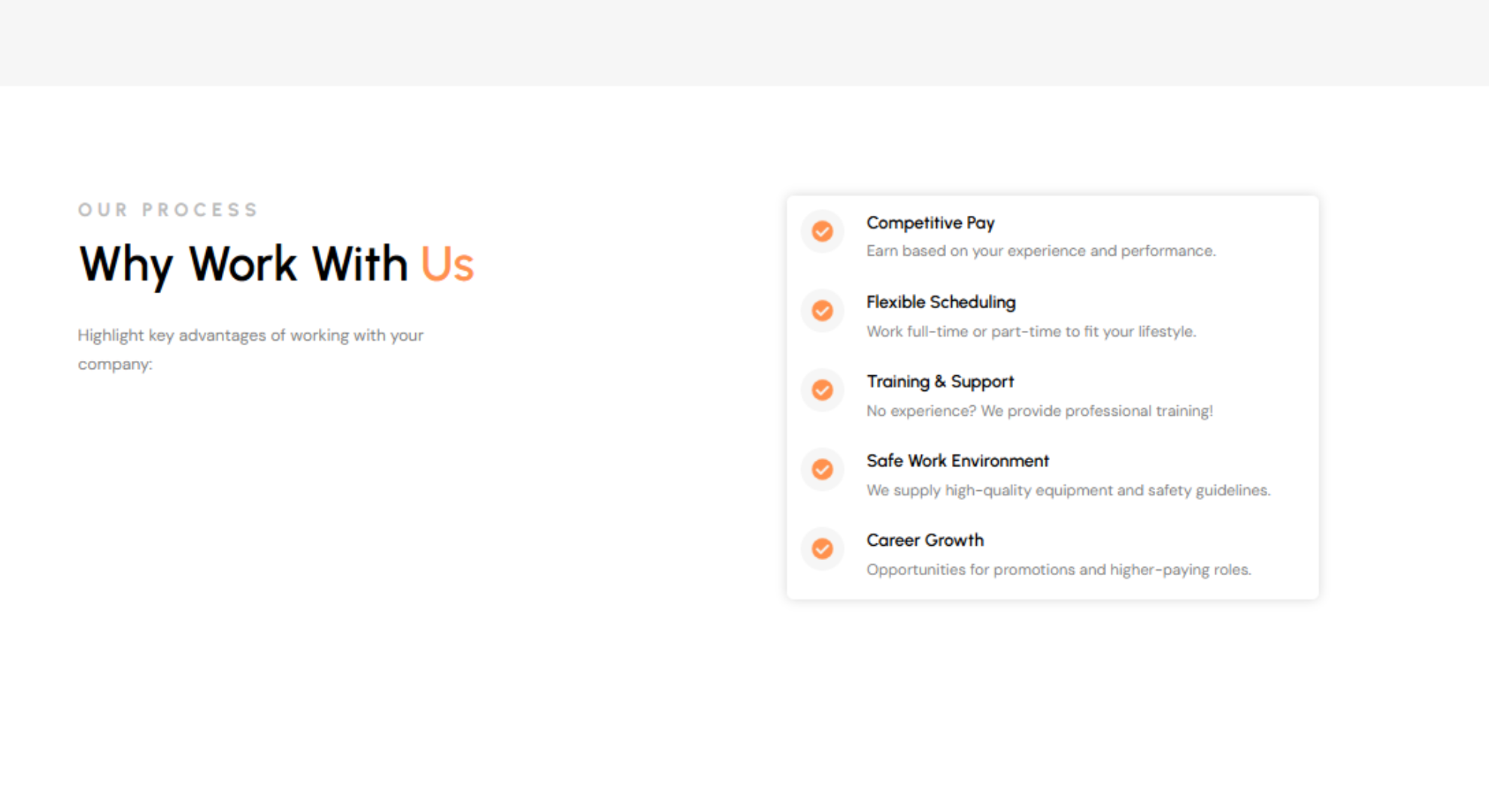The height and width of the screenshot is (812, 1489).
Task: Click the checkmark icon beside Training & Support
Action: tap(822, 390)
